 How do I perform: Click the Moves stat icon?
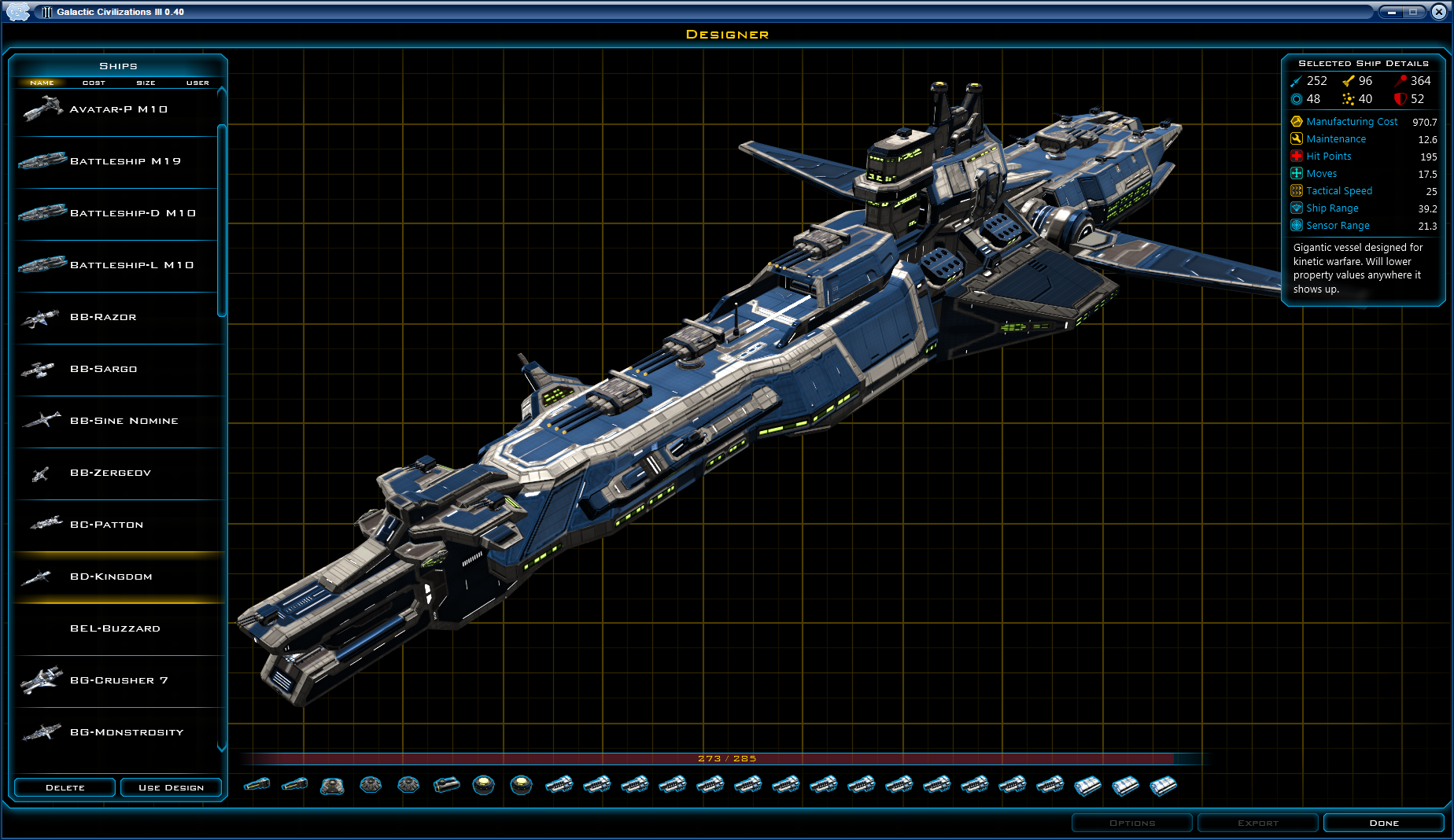pyautogui.click(x=1297, y=174)
